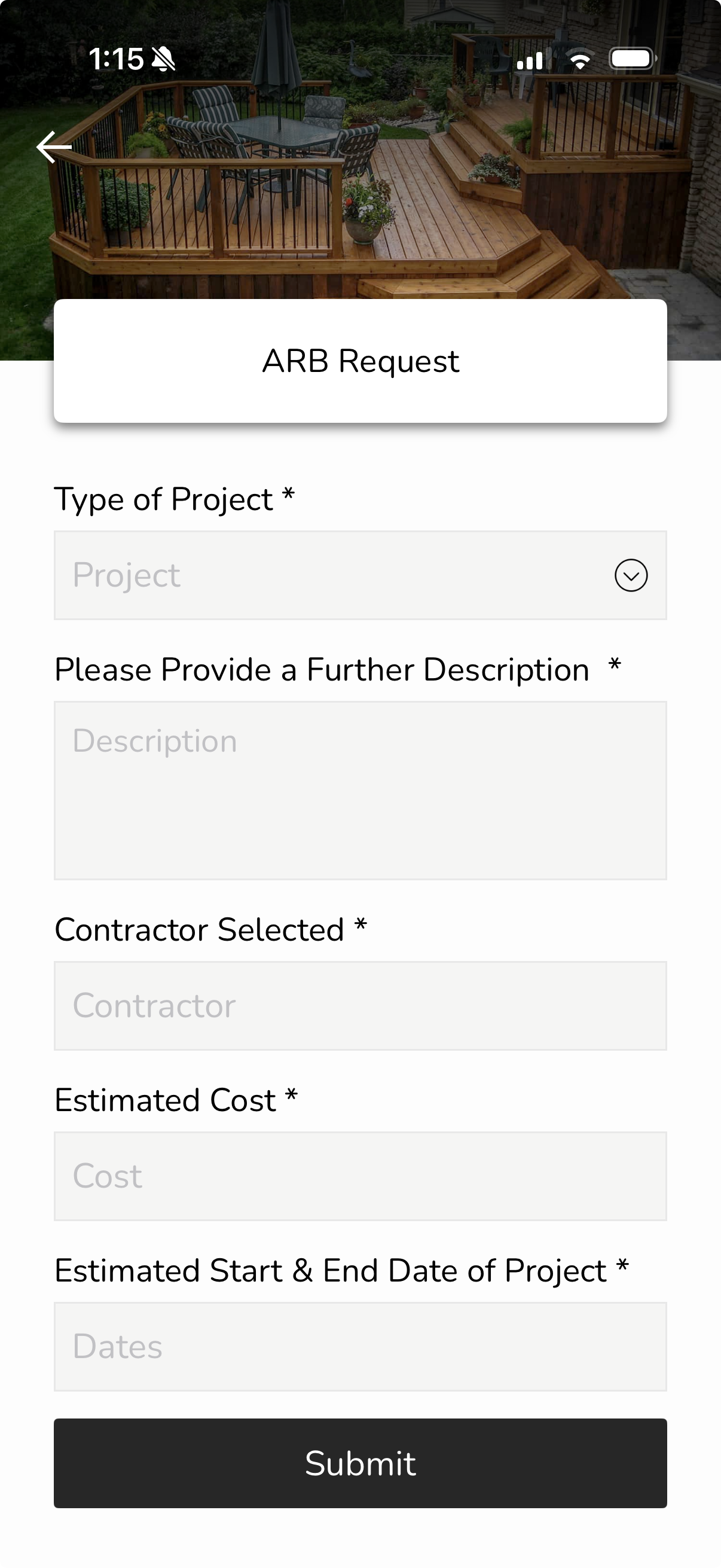Image resolution: width=721 pixels, height=1568 pixels.
Task: Click the Further Description label text
Action: 321,670
